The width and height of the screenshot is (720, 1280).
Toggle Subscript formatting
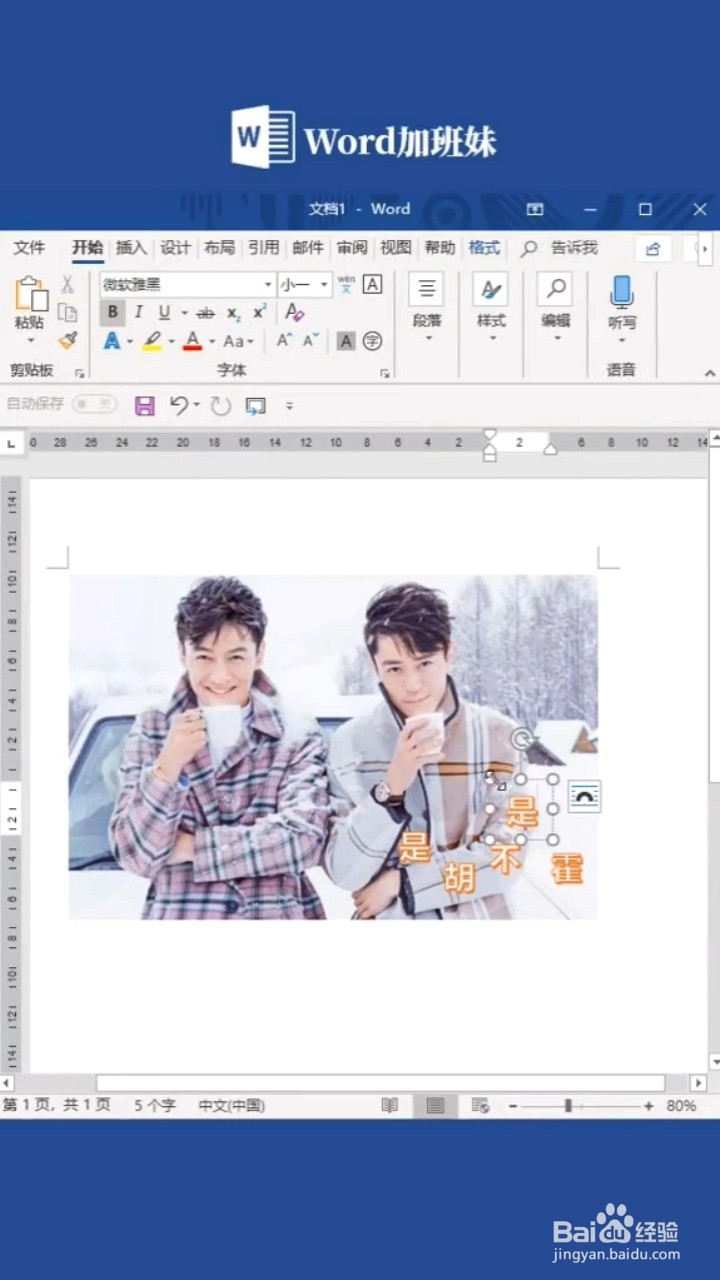tap(233, 313)
